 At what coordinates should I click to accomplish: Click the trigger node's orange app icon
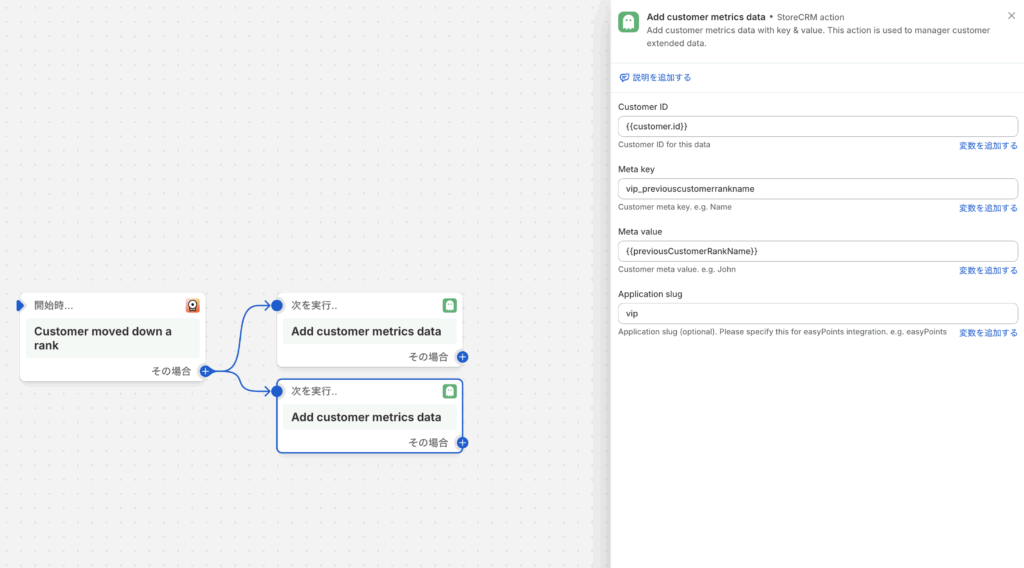(193, 306)
